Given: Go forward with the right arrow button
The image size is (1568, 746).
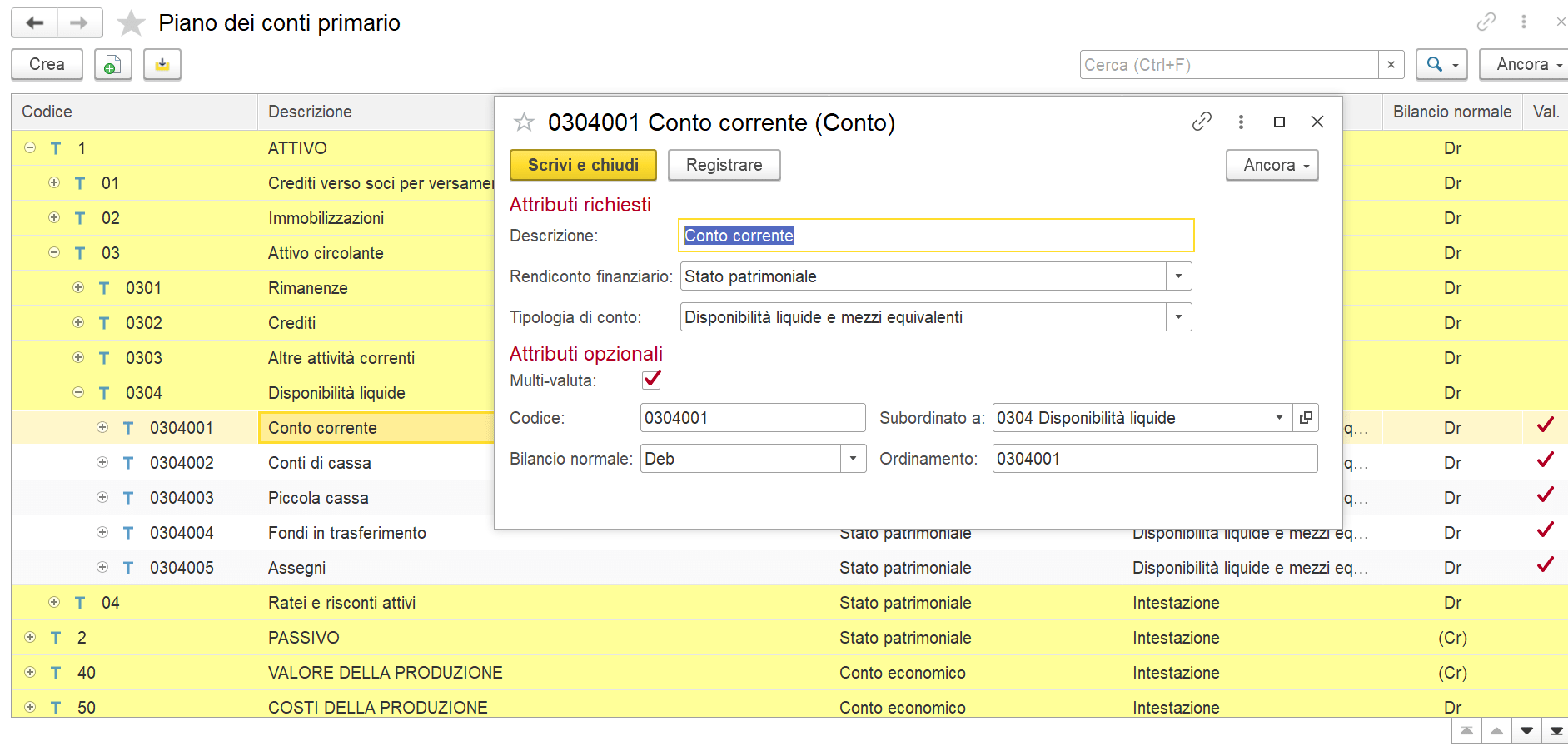Looking at the screenshot, I should pos(80,22).
